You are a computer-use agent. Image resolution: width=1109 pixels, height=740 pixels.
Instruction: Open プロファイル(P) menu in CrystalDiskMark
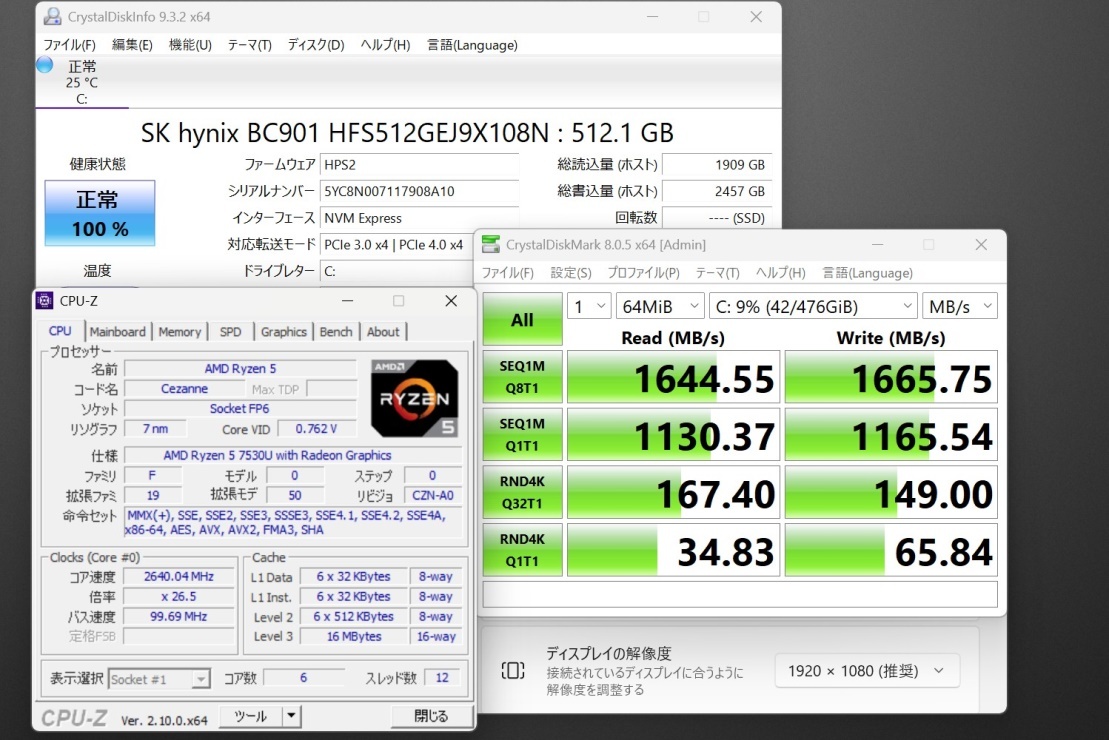[x=644, y=272]
